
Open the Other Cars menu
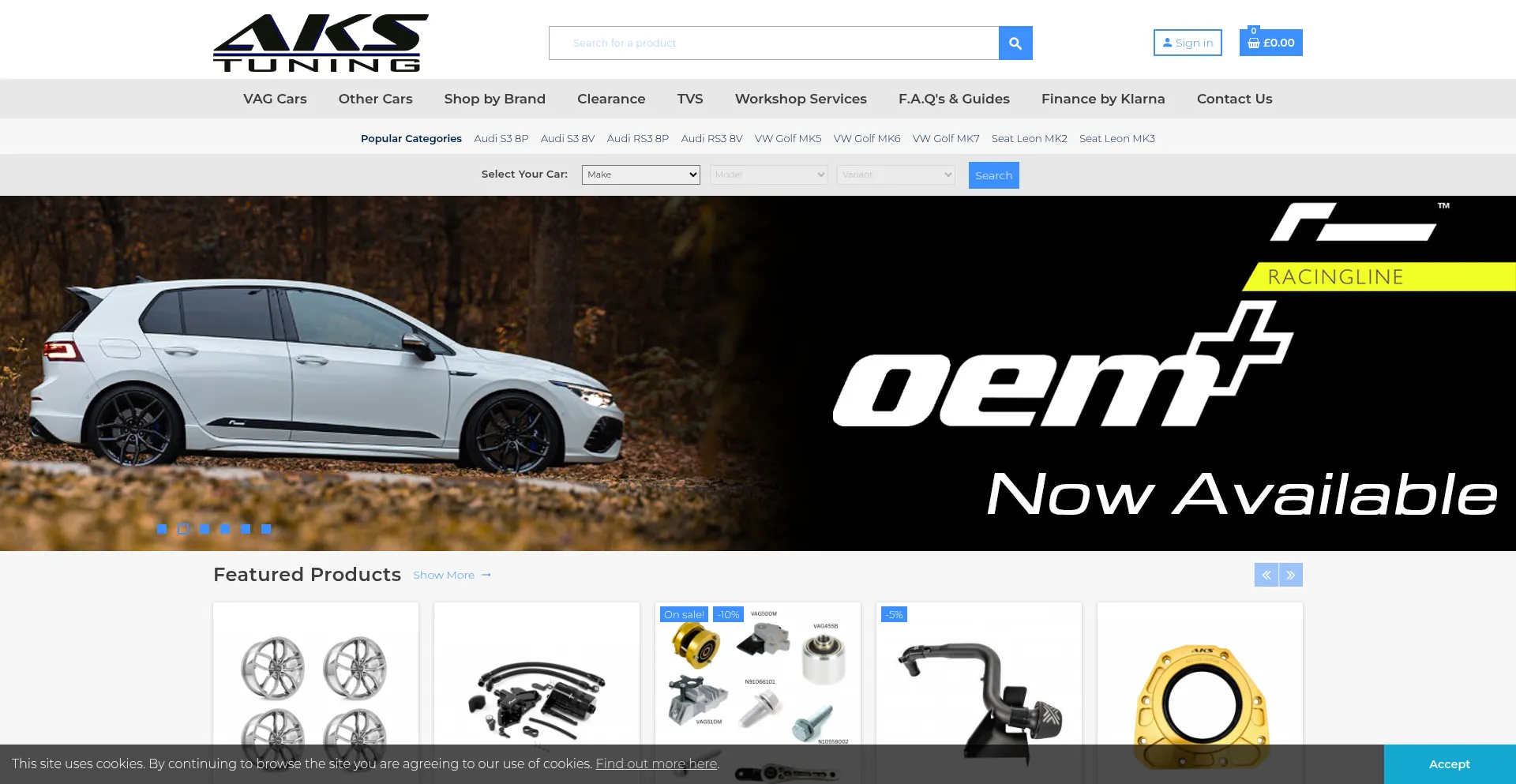click(376, 99)
